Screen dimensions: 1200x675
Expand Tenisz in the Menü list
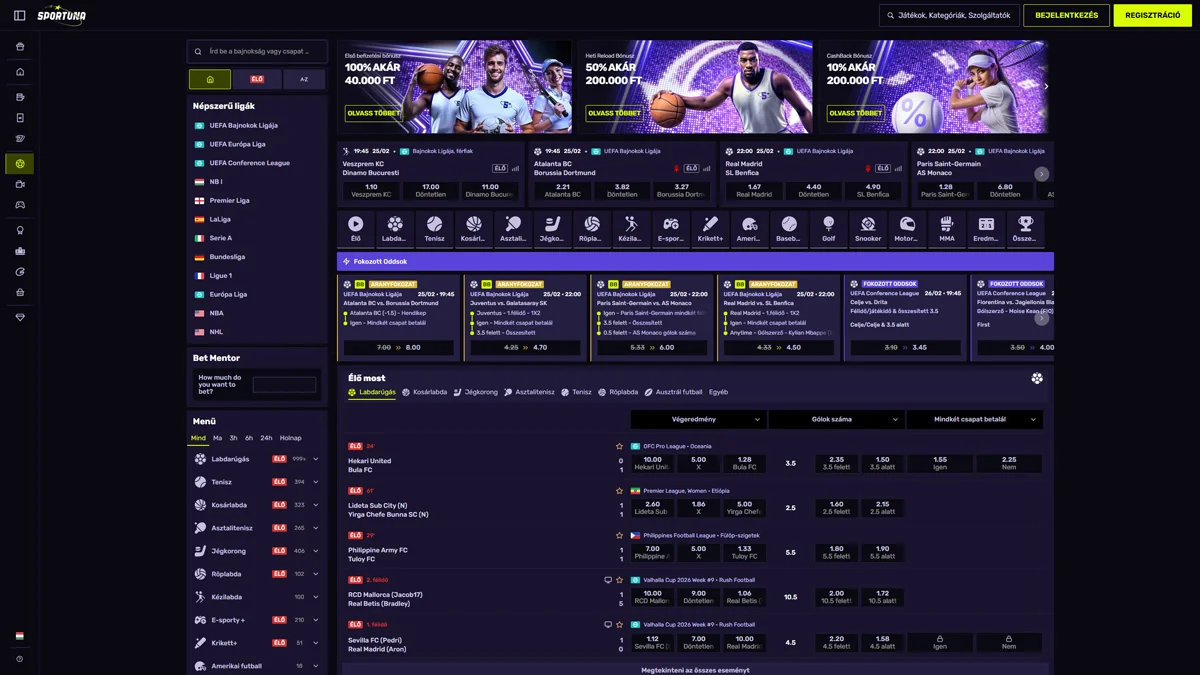(x=316, y=482)
